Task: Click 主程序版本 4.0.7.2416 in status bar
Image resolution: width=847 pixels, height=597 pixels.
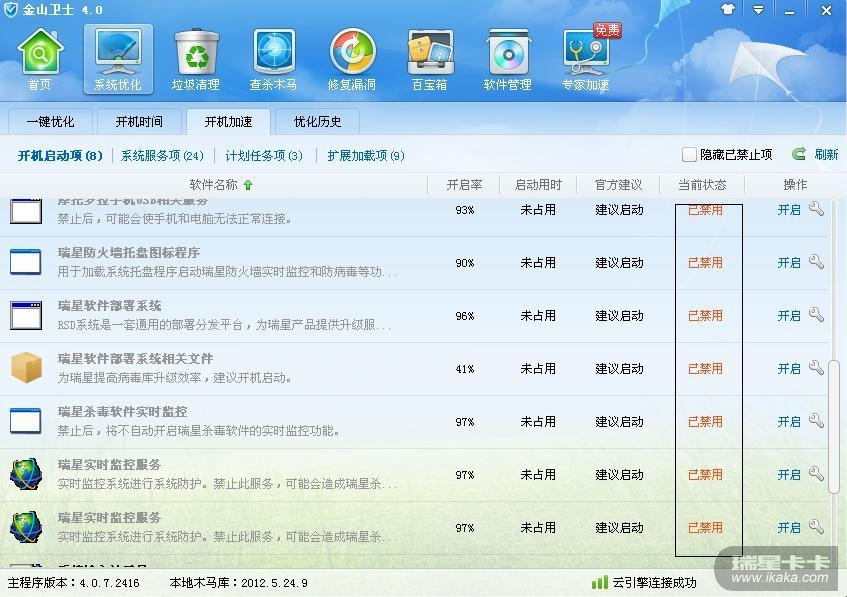Action: [73, 583]
